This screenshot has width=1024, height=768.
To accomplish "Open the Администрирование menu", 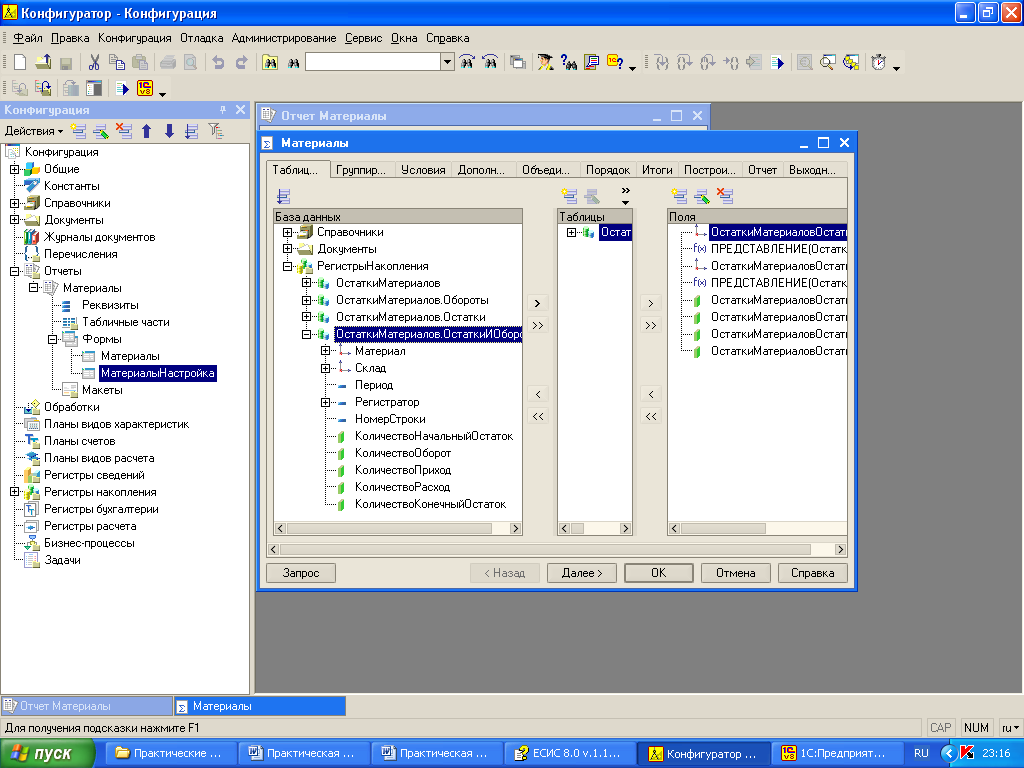I will 284,38.
